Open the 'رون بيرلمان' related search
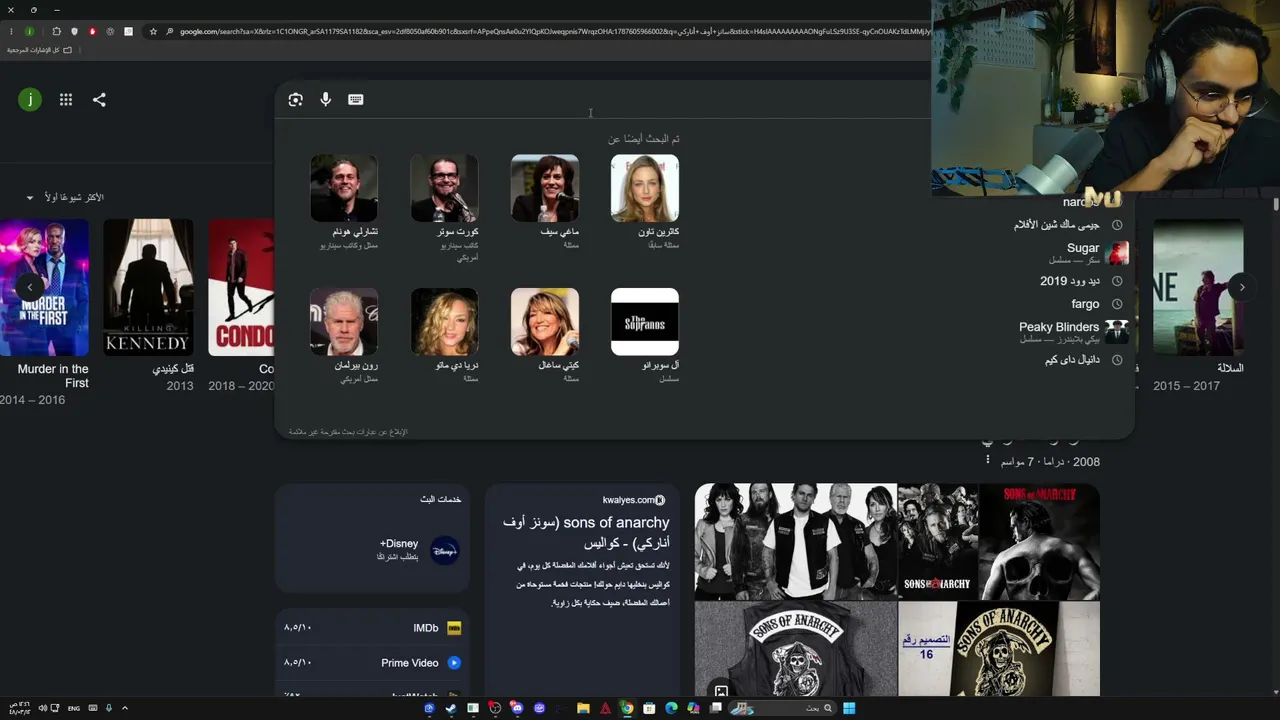 click(x=344, y=336)
